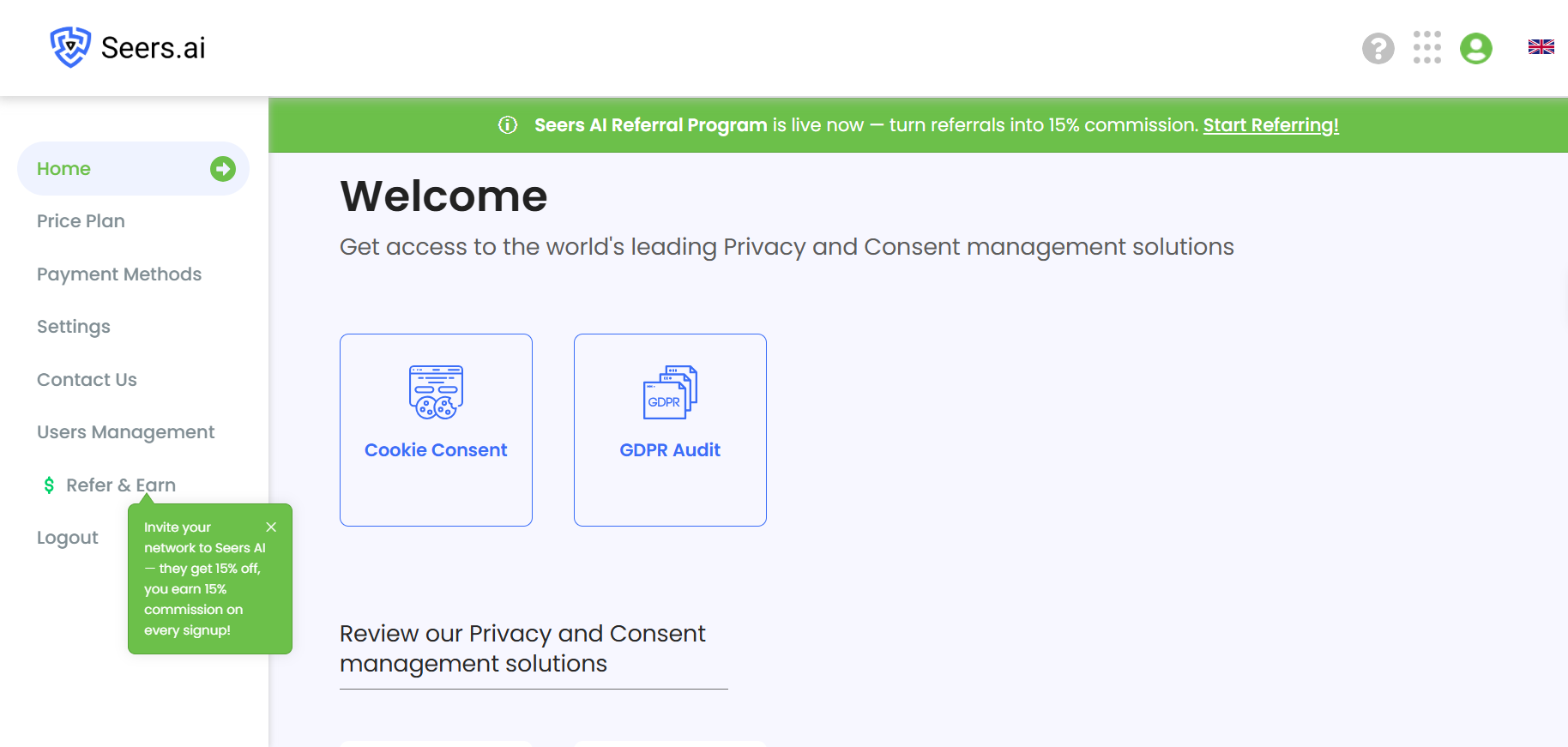The image size is (1568, 747).
Task: Open the help question mark icon
Action: pos(1378,48)
